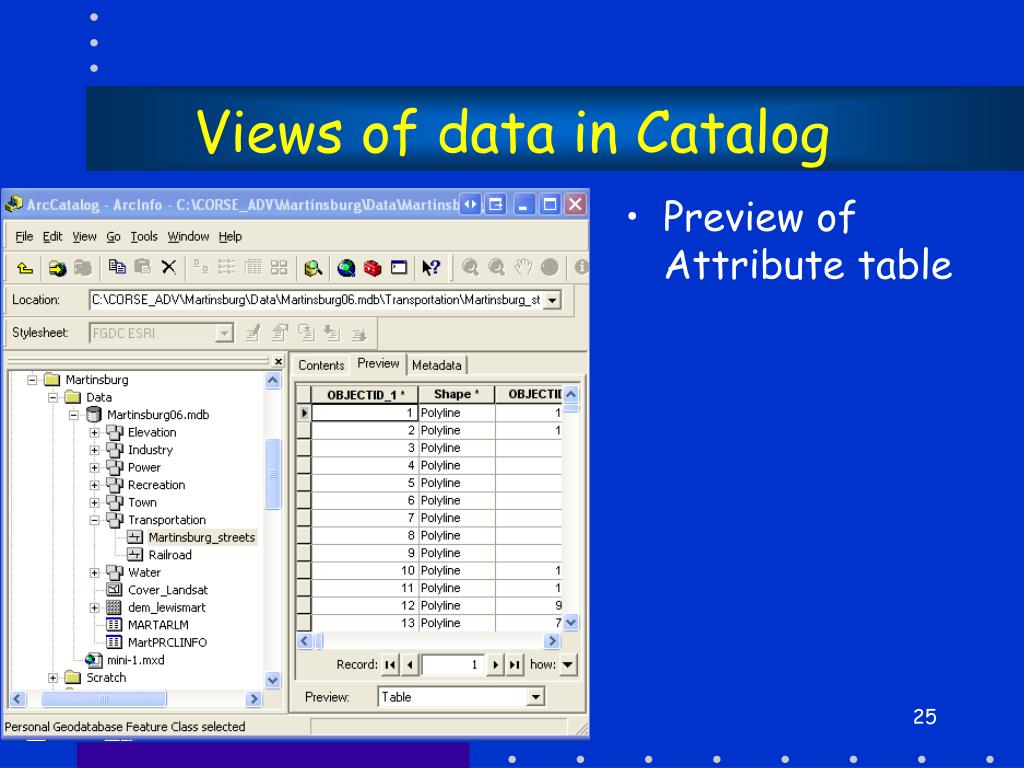Click the tree vertical scrollbar thumb
The height and width of the screenshot is (768, 1024).
coord(273,473)
